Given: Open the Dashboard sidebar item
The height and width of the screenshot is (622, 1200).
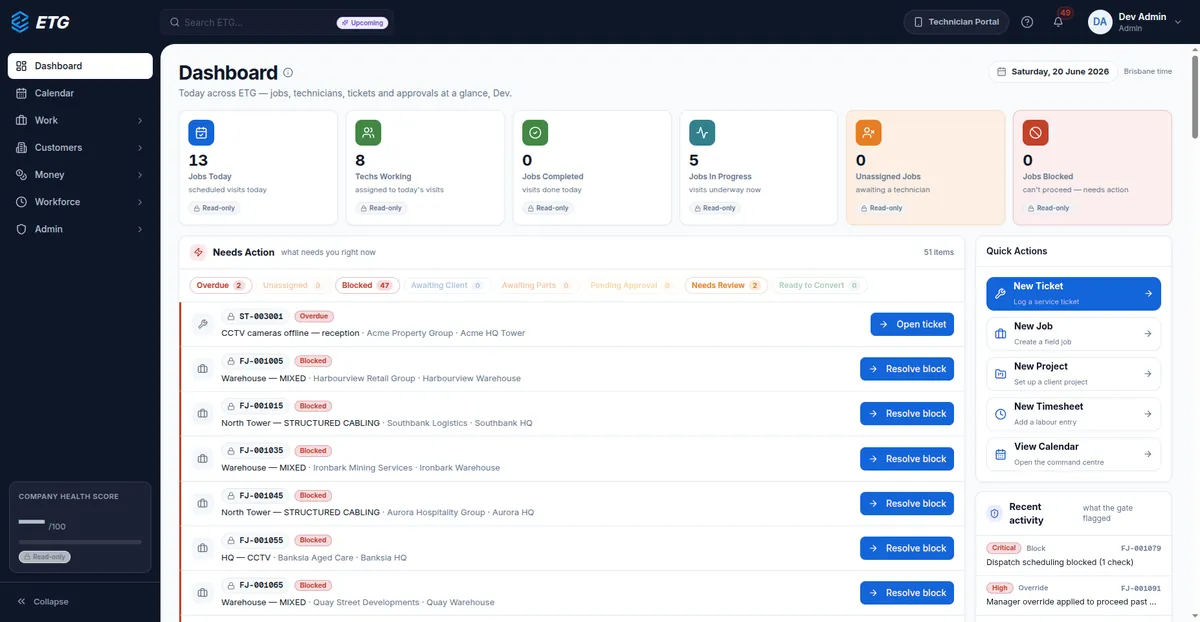Looking at the screenshot, I should click(x=80, y=66).
